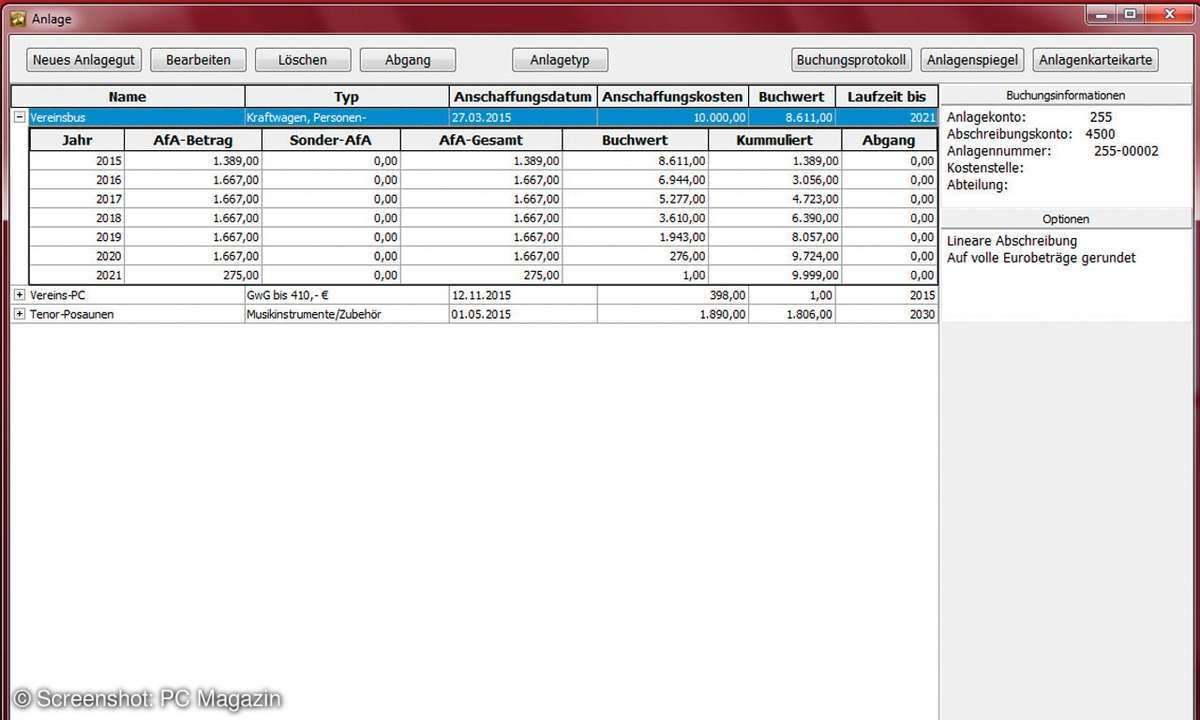Sort by Anschaffungskosten column header

673,97
